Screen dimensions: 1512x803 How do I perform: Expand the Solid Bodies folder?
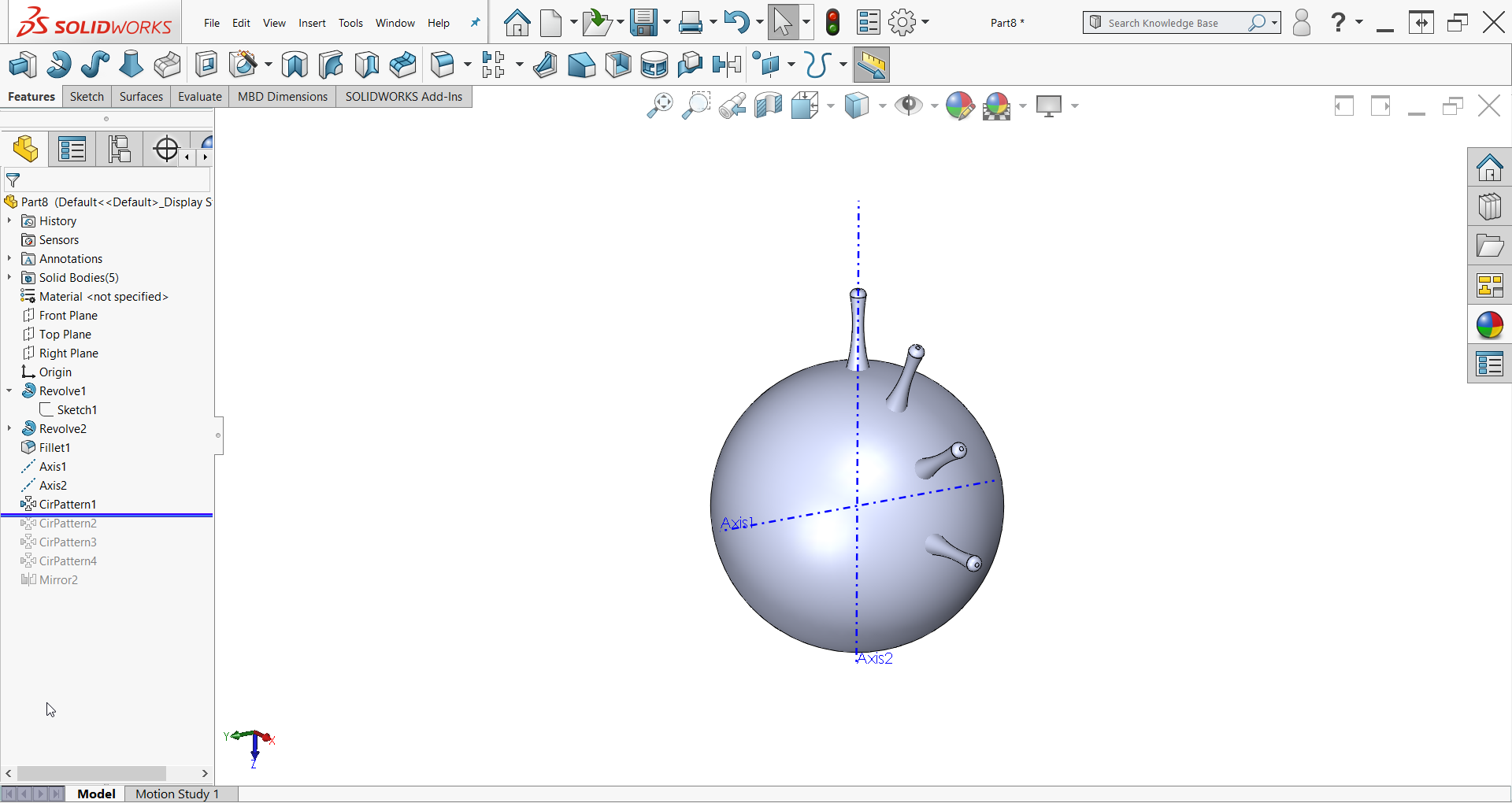pos(9,277)
